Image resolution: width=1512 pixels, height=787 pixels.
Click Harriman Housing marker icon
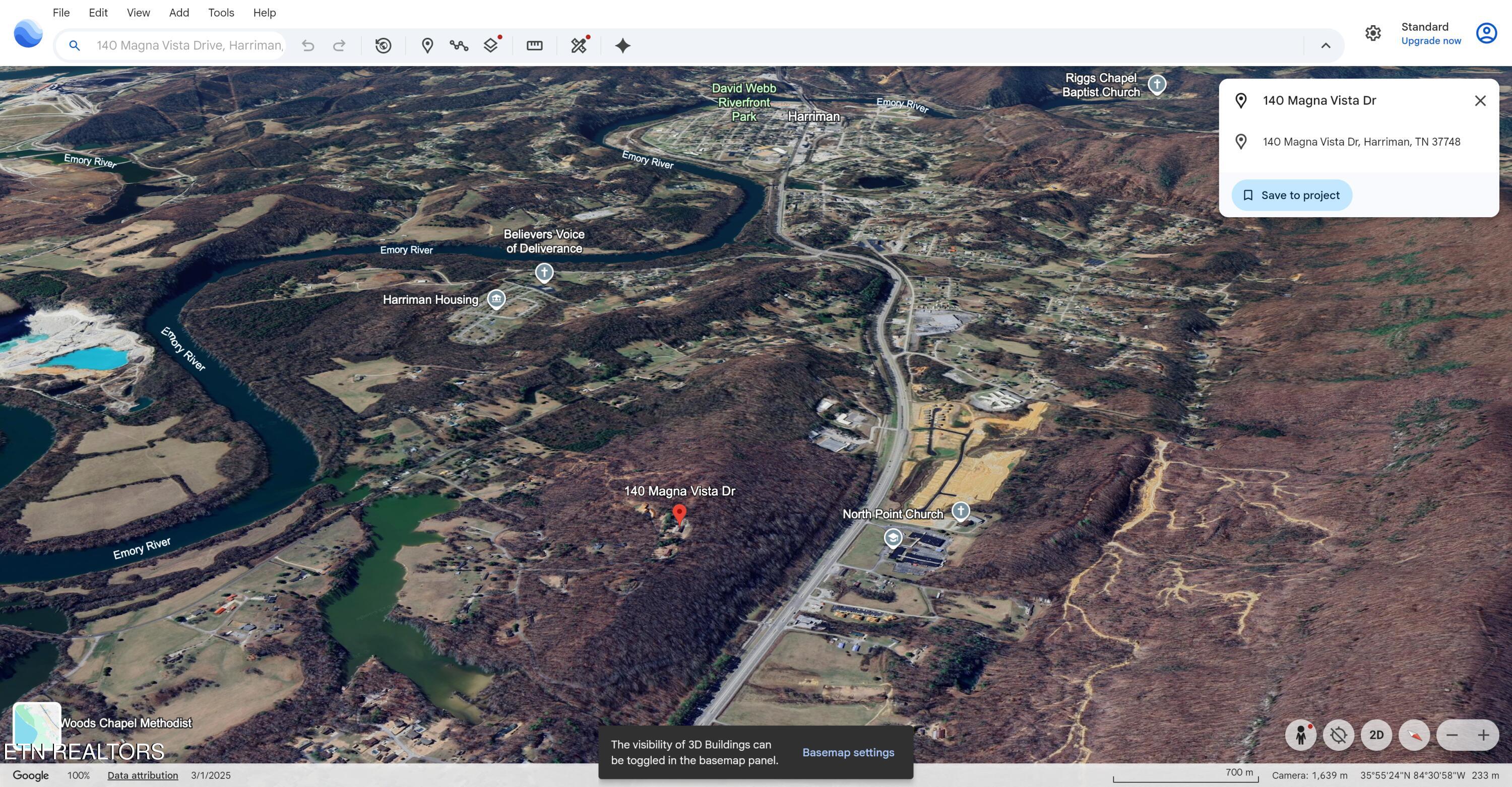pyautogui.click(x=496, y=299)
